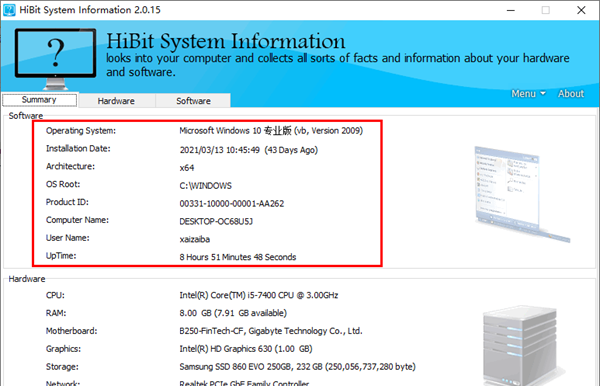
Task: Click the user name xaizaiba
Action: [195, 239]
